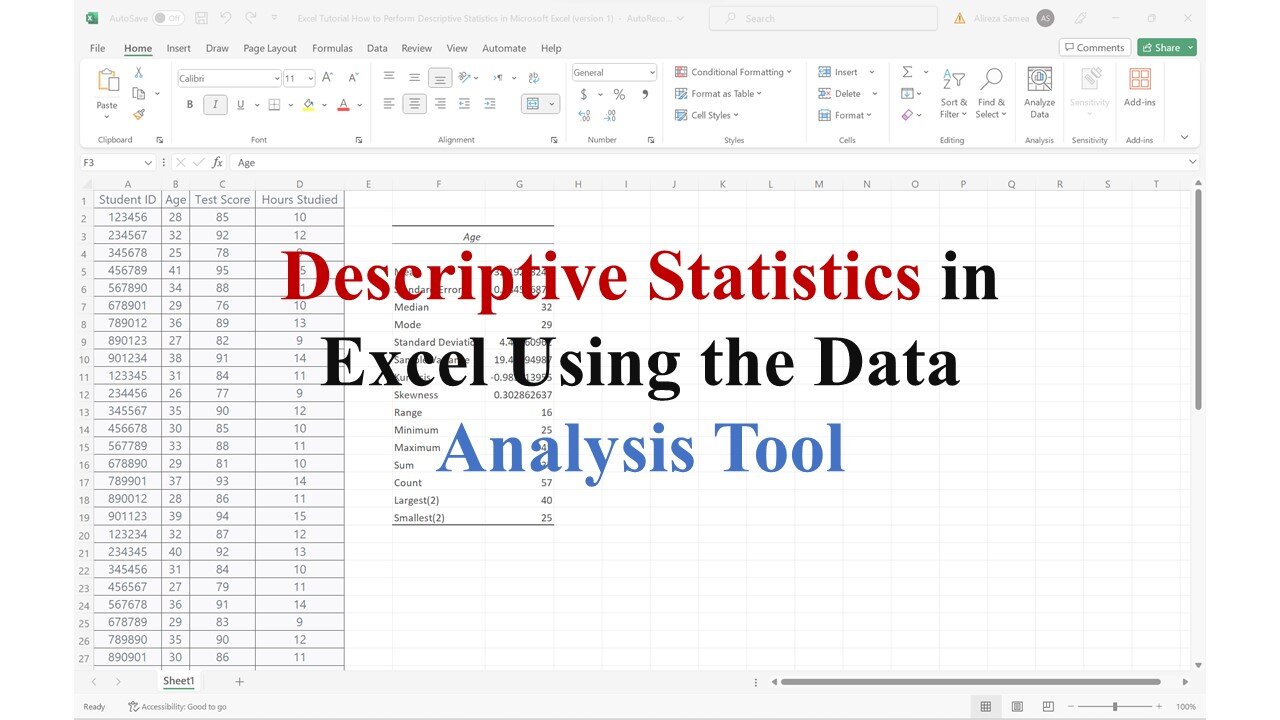
Task: Toggle Bottom Align vertical alignment
Action: click(x=440, y=78)
